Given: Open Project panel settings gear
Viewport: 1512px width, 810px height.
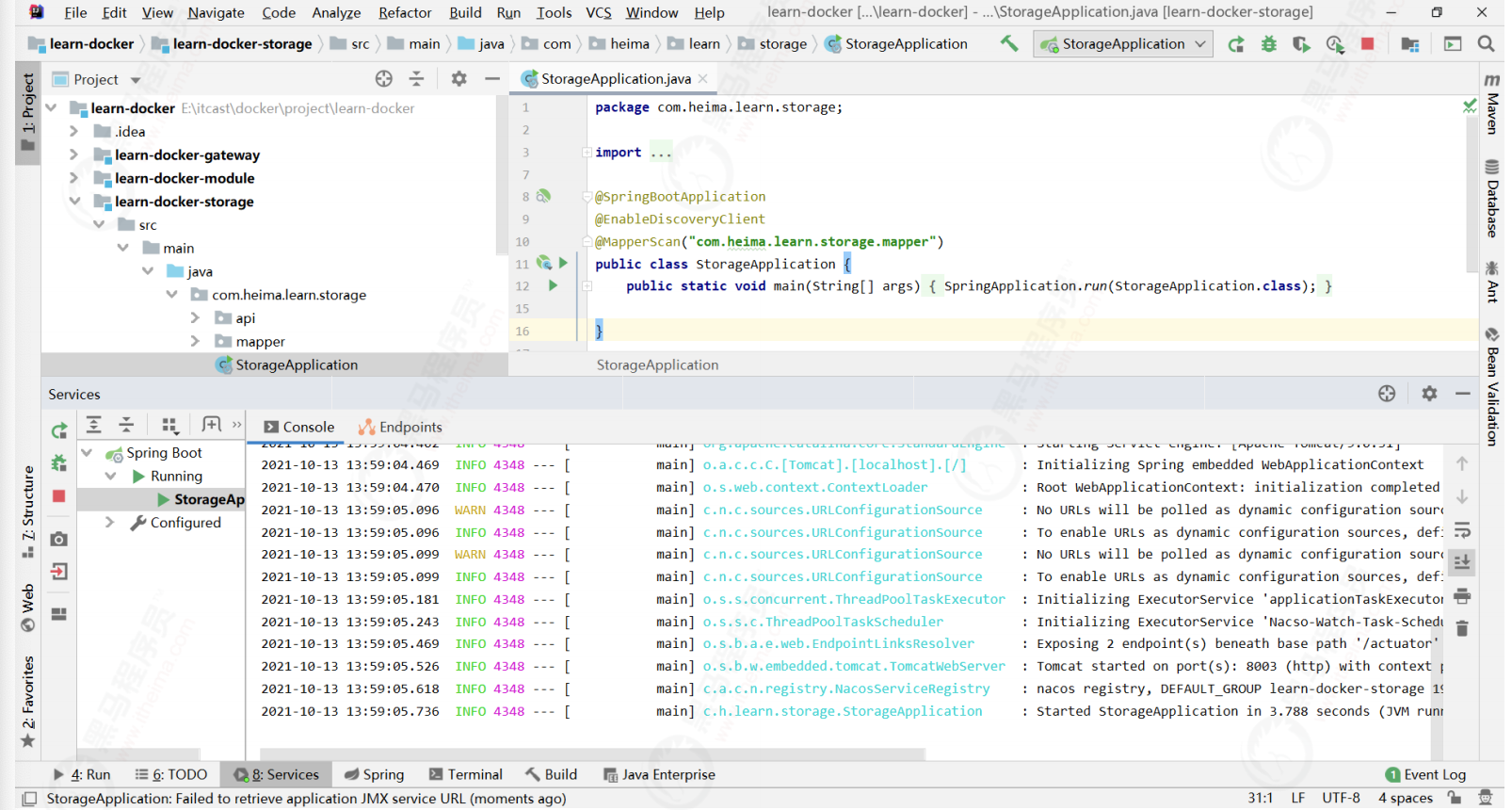Looking at the screenshot, I should [458, 79].
